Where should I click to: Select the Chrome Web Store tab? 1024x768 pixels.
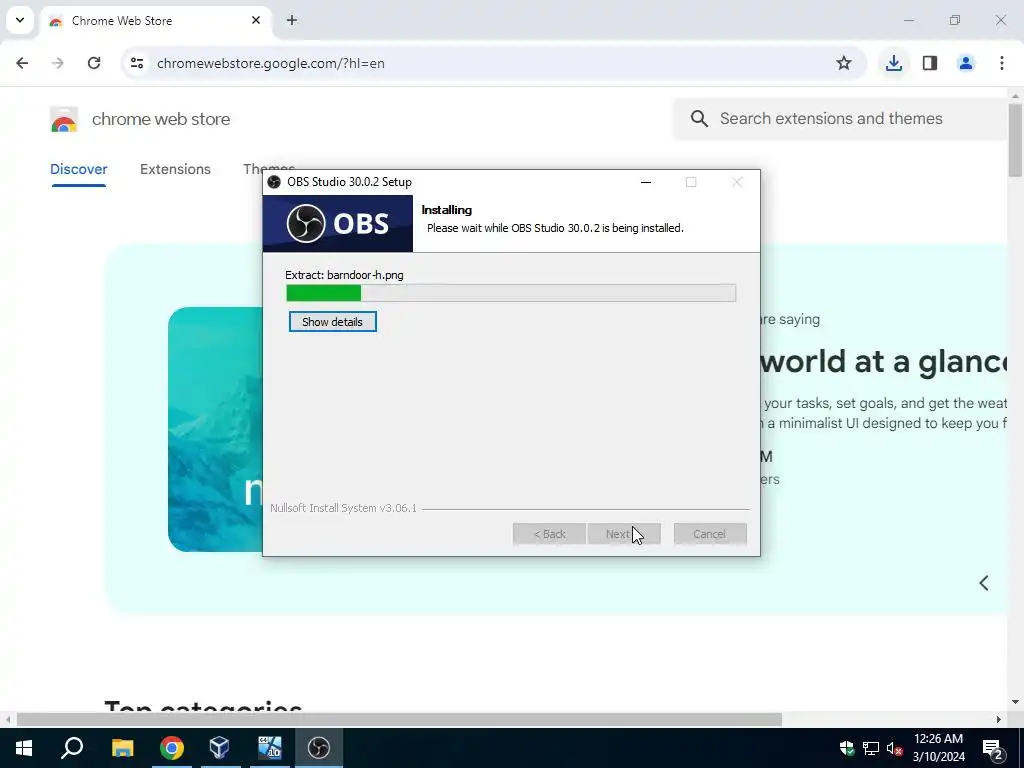(155, 21)
